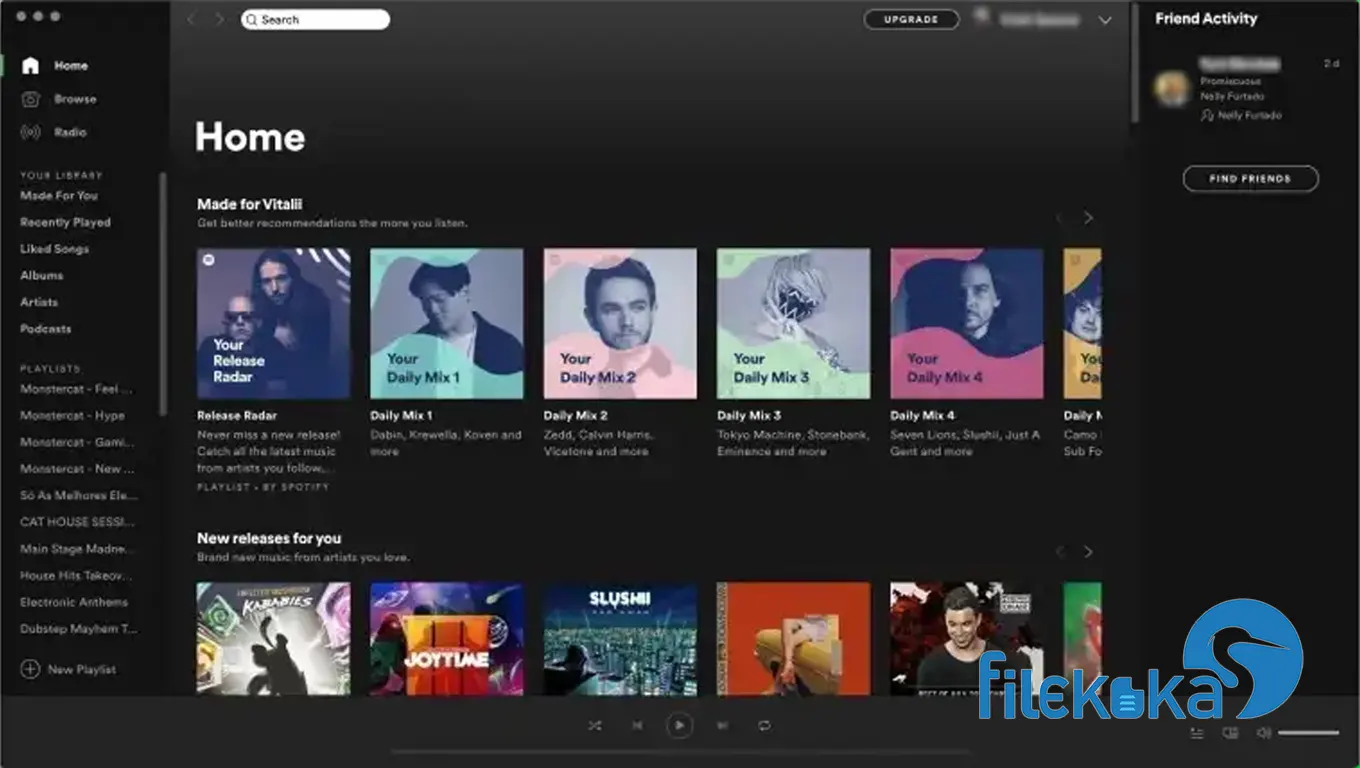This screenshot has height=768, width=1360.
Task: Open the Joytime album cover
Action: (x=447, y=638)
